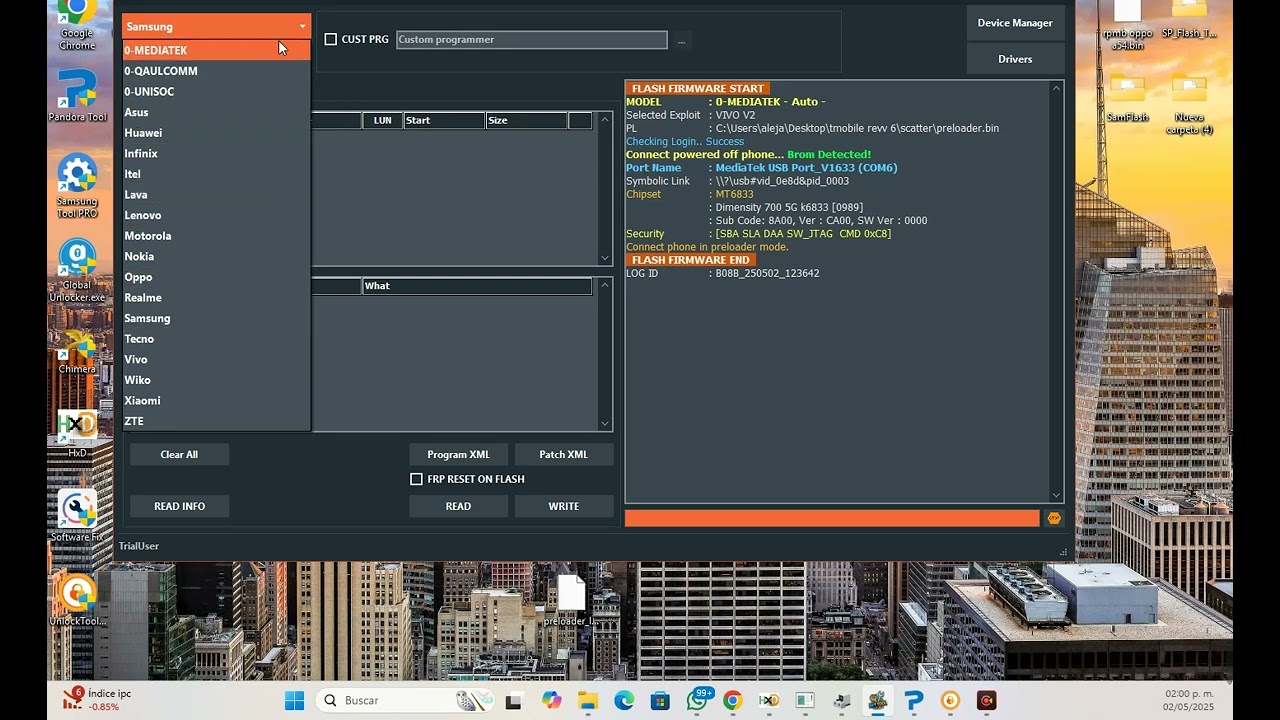Open Task View in the taskbar
This screenshot has width=1280, height=720.
pos(513,701)
